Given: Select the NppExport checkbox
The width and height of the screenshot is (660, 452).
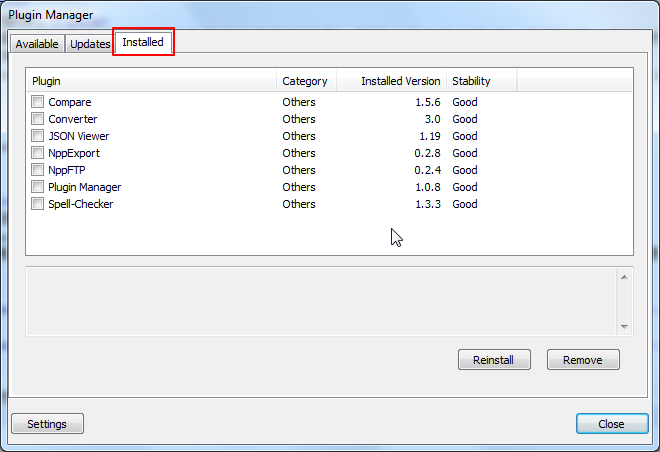Looking at the screenshot, I should [38, 153].
